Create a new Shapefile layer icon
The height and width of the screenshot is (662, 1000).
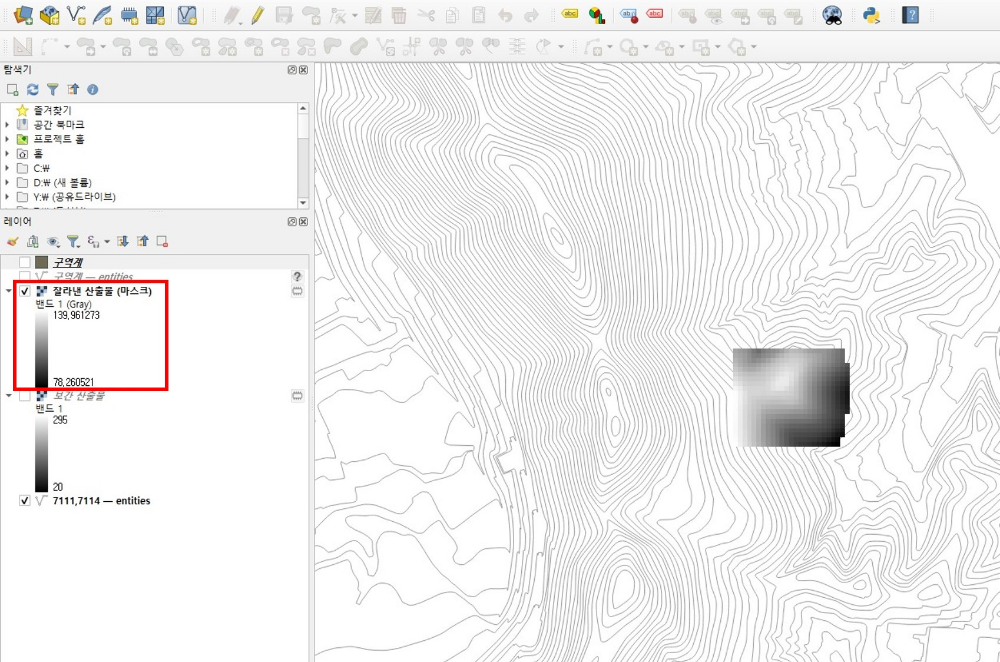tap(76, 15)
